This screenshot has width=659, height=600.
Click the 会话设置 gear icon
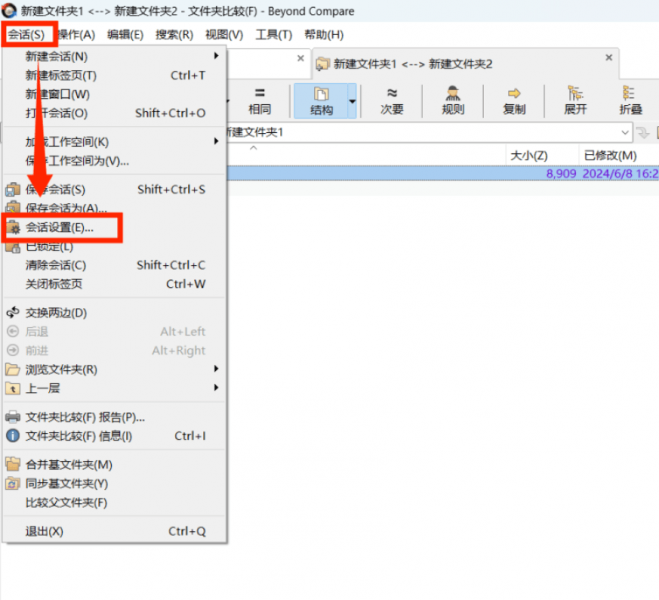(x=13, y=228)
